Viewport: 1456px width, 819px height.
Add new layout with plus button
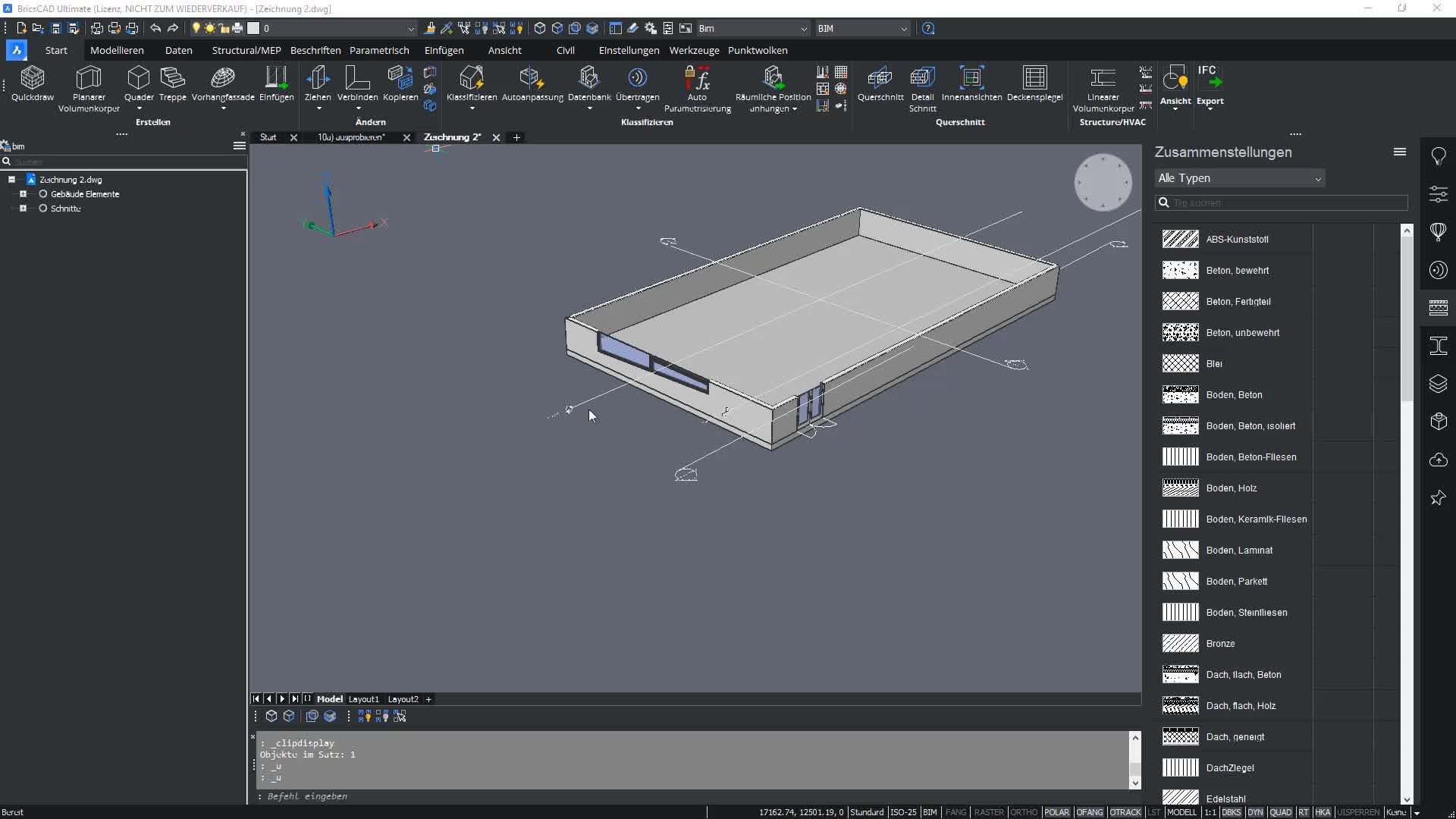(x=428, y=699)
